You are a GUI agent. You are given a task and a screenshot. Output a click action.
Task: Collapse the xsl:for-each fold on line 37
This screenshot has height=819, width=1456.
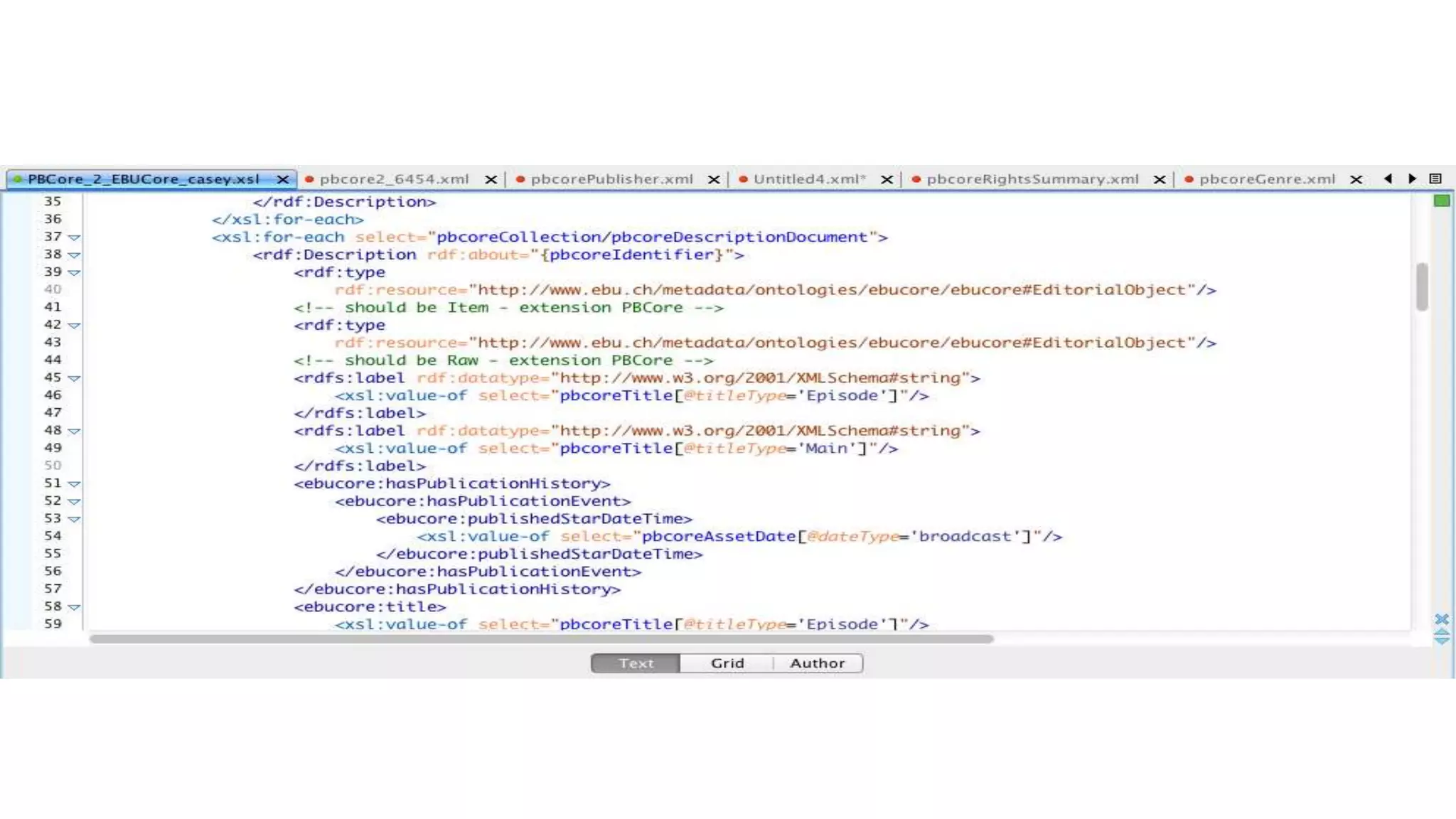(74, 237)
